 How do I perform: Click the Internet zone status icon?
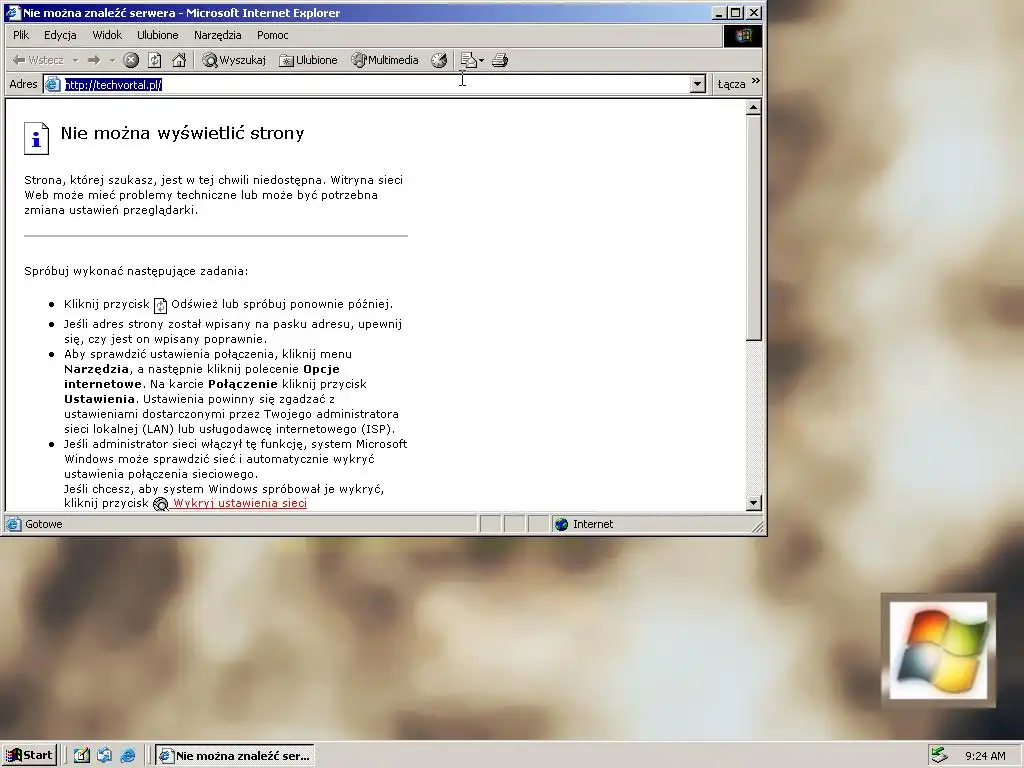[562, 524]
